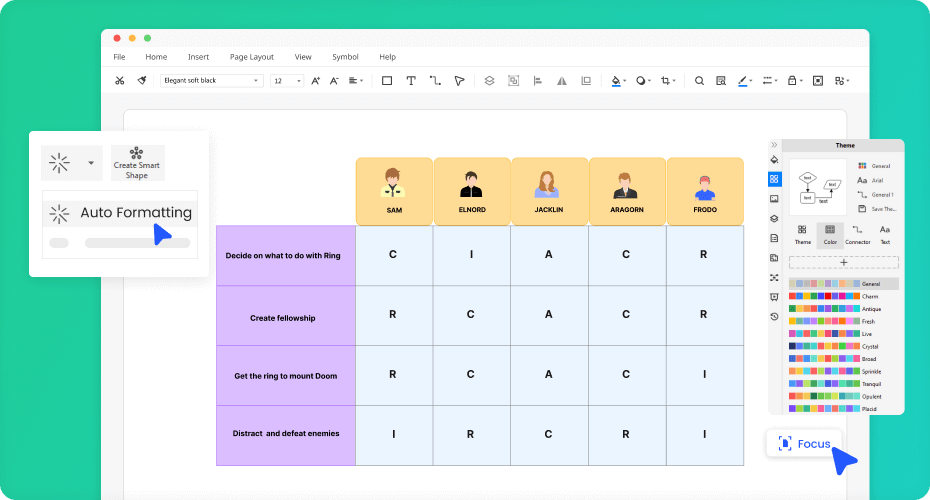Click the Same Size toolbar icon
This screenshot has width=930, height=500.
(586, 81)
